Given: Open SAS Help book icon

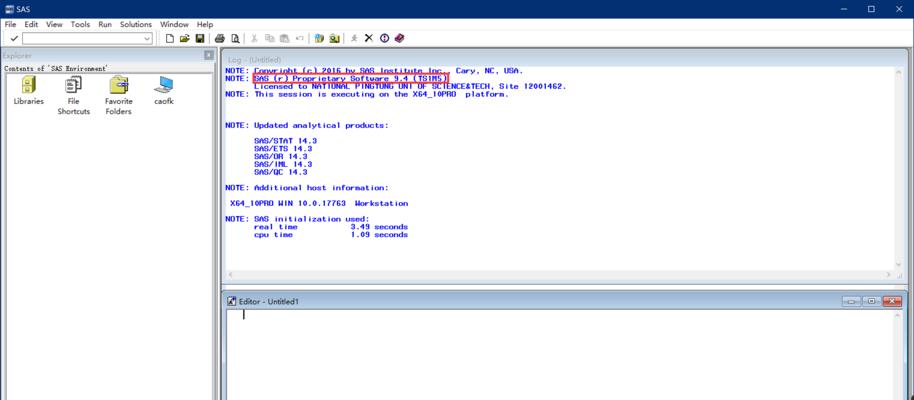Looking at the screenshot, I should (x=399, y=38).
